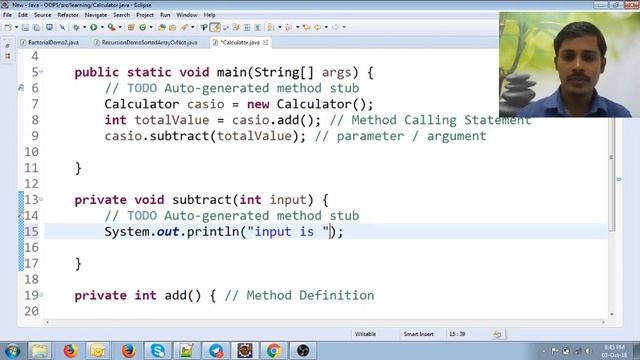Open the Windows Start menu
This screenshot has height=360, width=640.
(12, 351)
